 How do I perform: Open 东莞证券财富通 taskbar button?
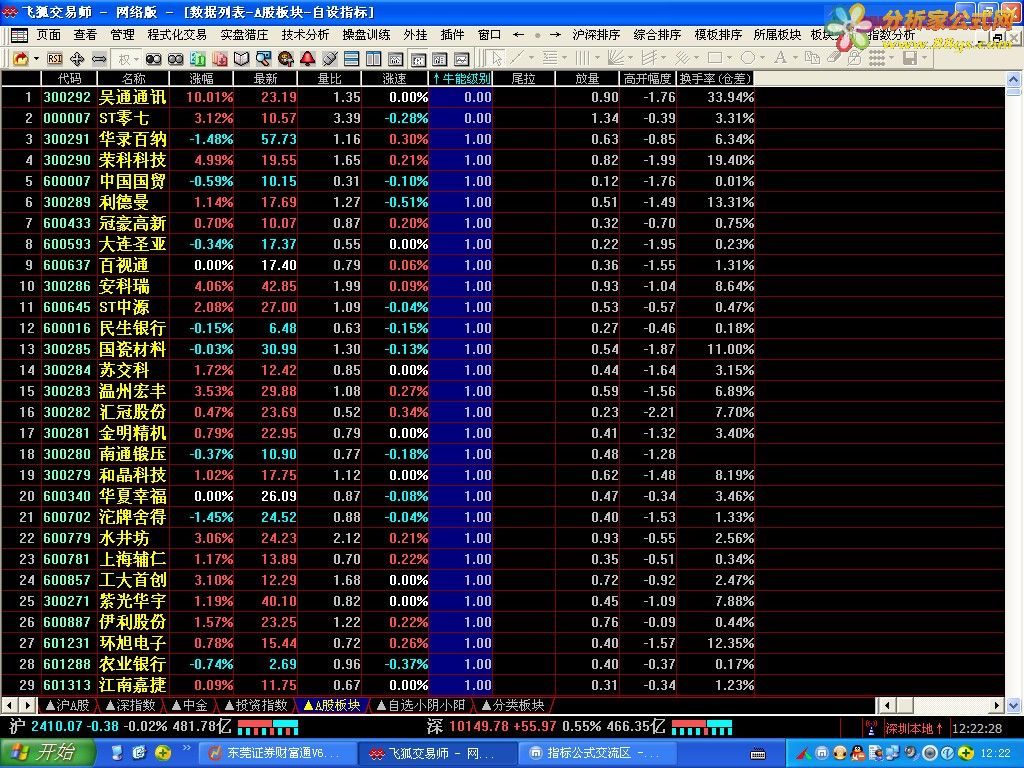point(276,753)
